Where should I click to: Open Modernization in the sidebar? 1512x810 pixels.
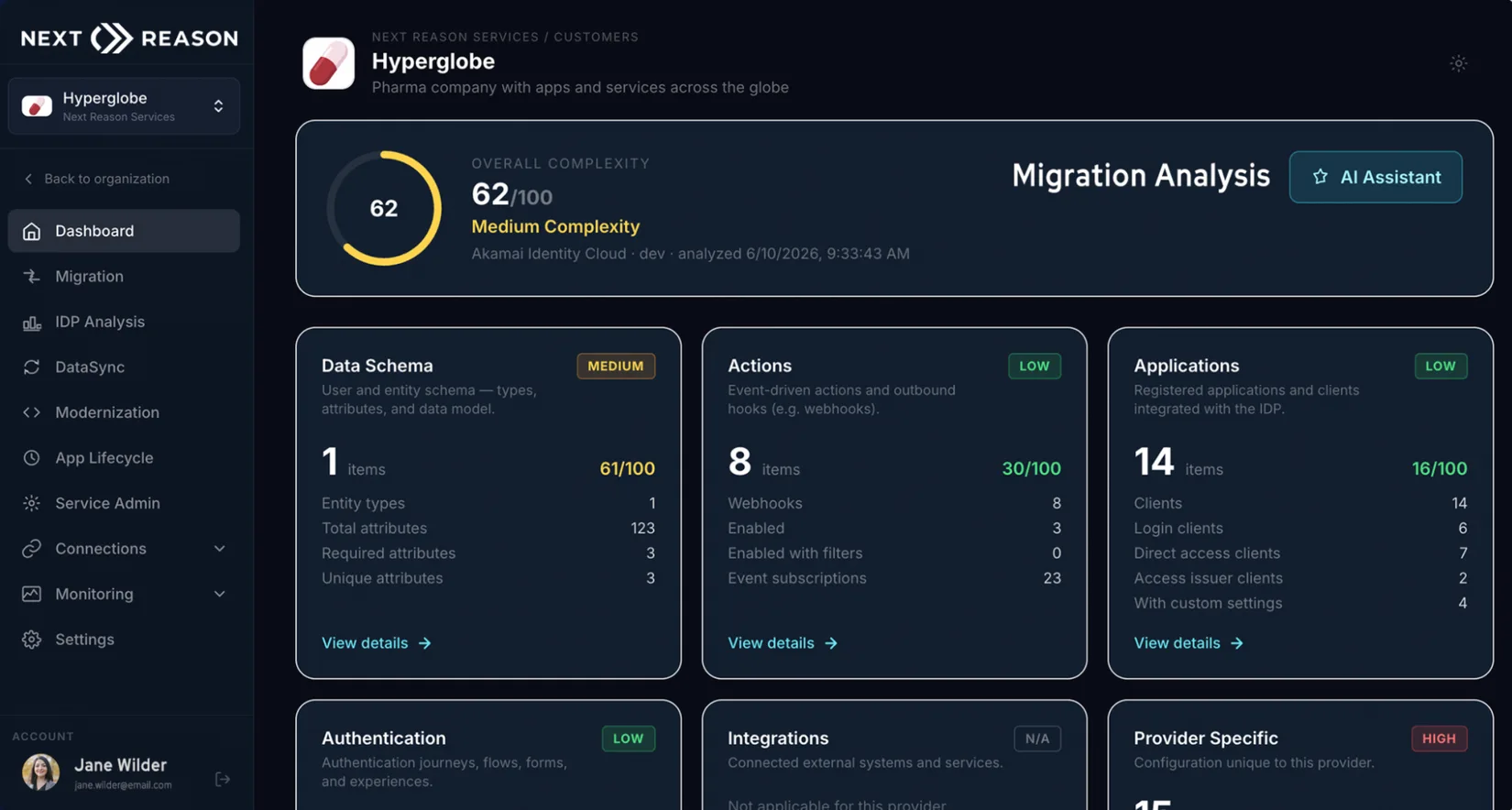(x=124, y=412)
